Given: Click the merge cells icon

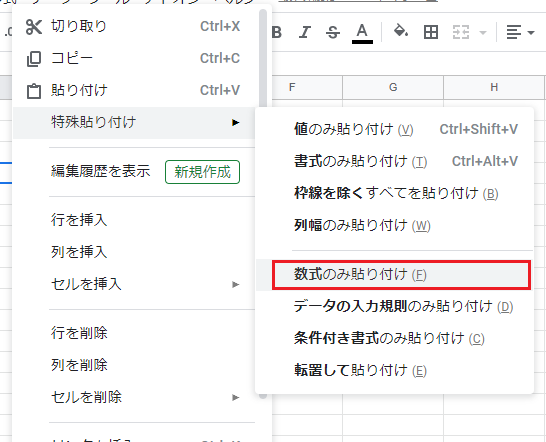Looking at the screenshot, I should (461, 32).
